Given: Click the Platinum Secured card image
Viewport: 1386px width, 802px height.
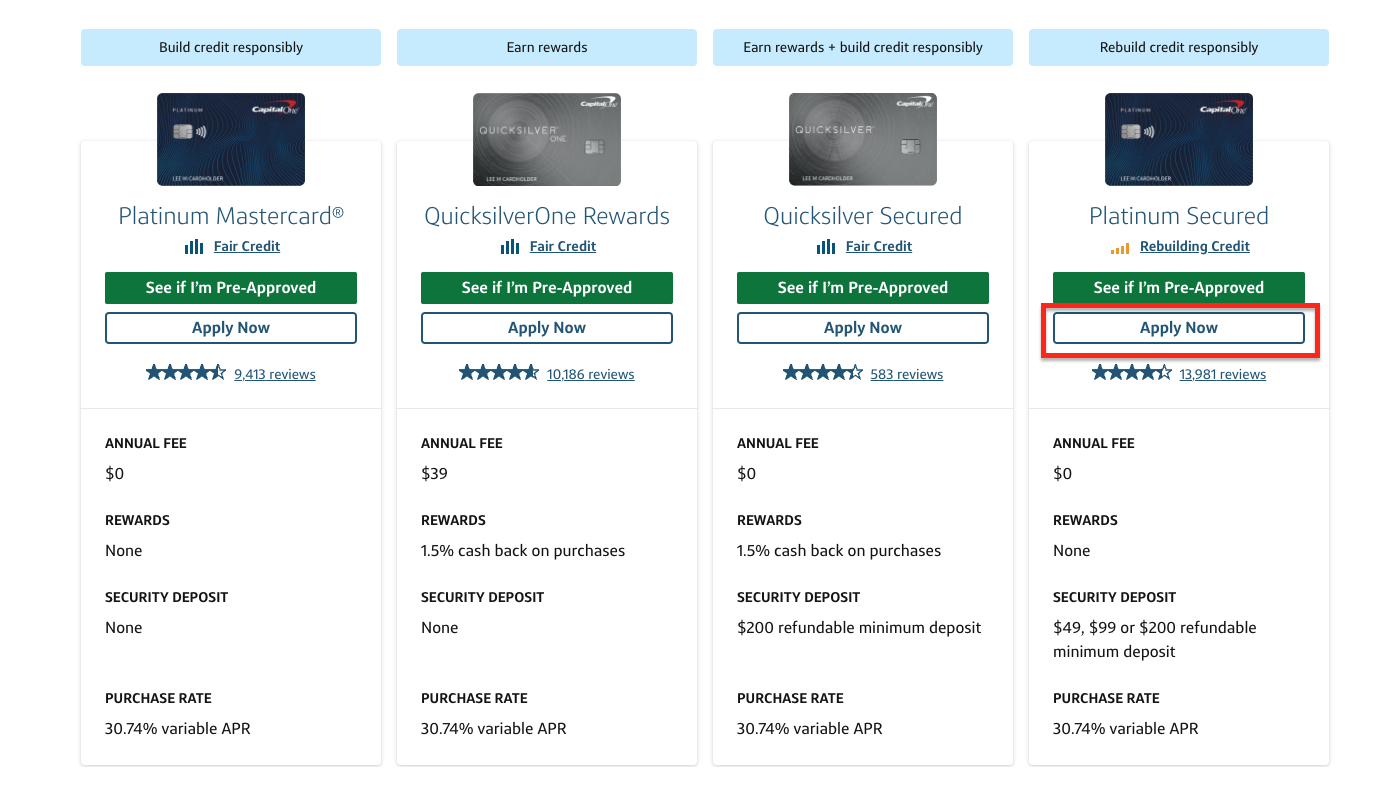Looking at the screenshot, I should pos(1179,139).
